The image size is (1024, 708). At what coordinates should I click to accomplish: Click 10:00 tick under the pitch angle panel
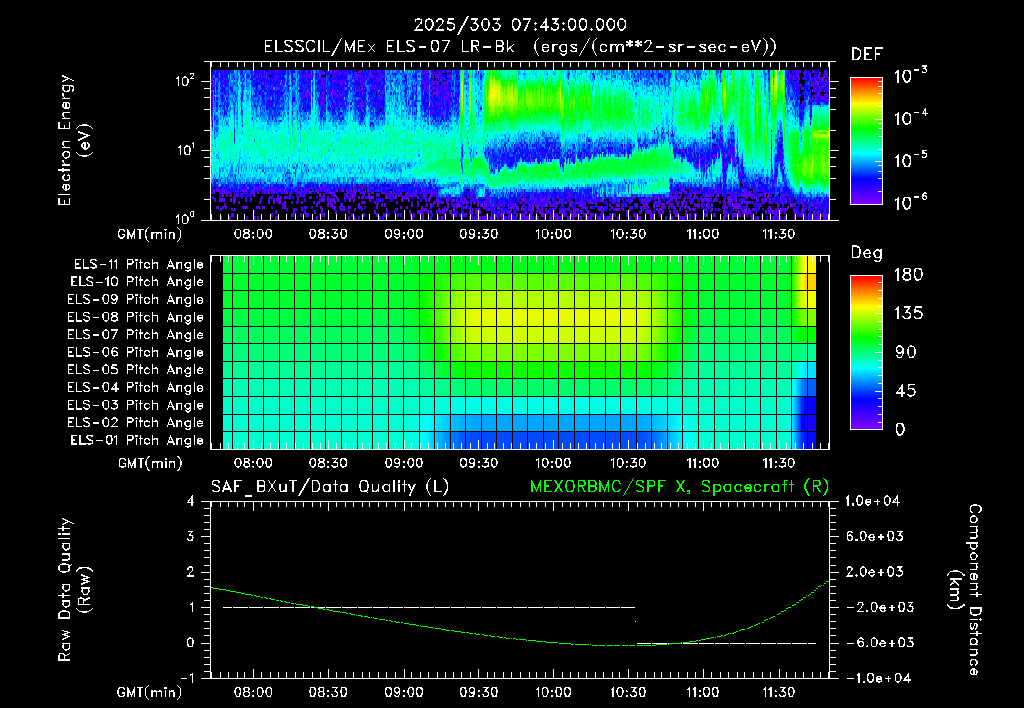coord(553,463)
